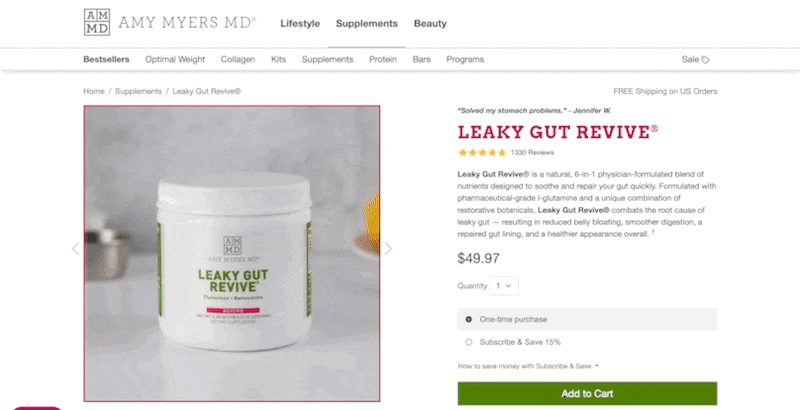
Task: Select One-time purchase option
Action: click(587, 319)
